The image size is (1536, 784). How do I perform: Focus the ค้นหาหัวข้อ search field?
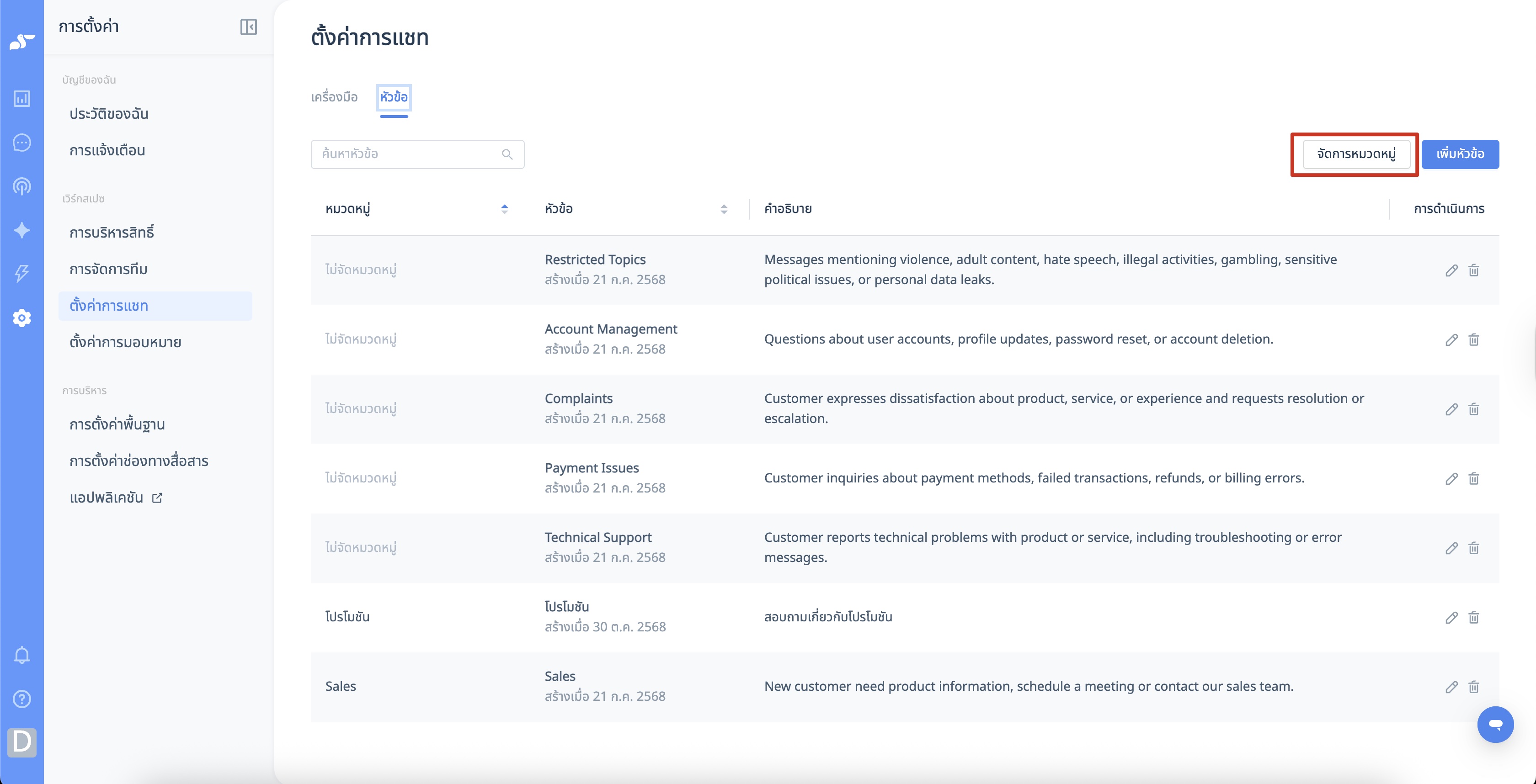pyautogui.click(x=417, y=154)
